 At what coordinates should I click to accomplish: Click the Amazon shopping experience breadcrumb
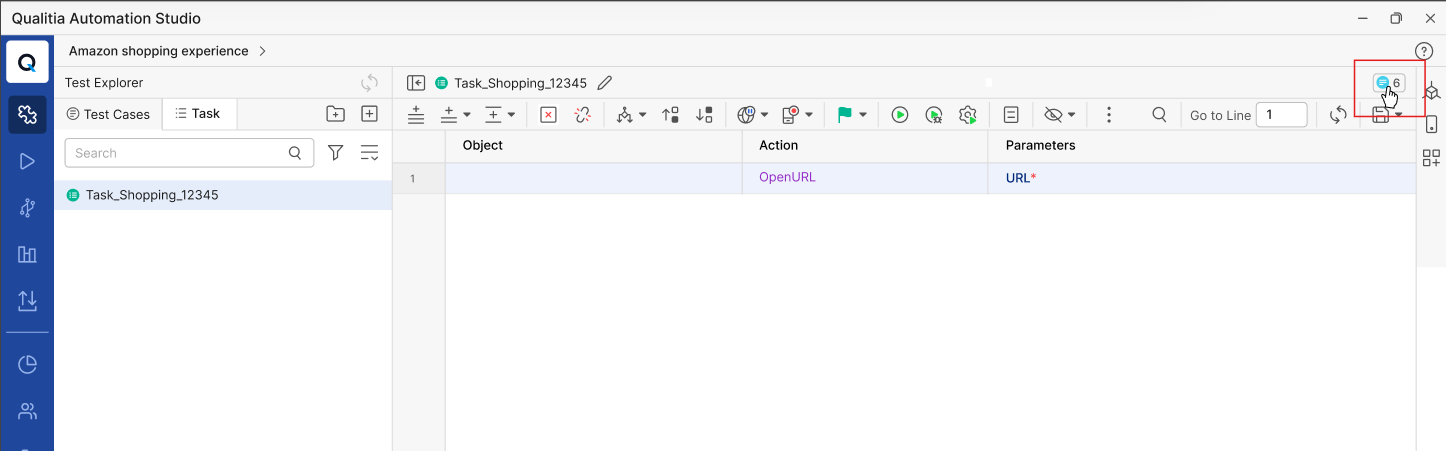(158, 51)
